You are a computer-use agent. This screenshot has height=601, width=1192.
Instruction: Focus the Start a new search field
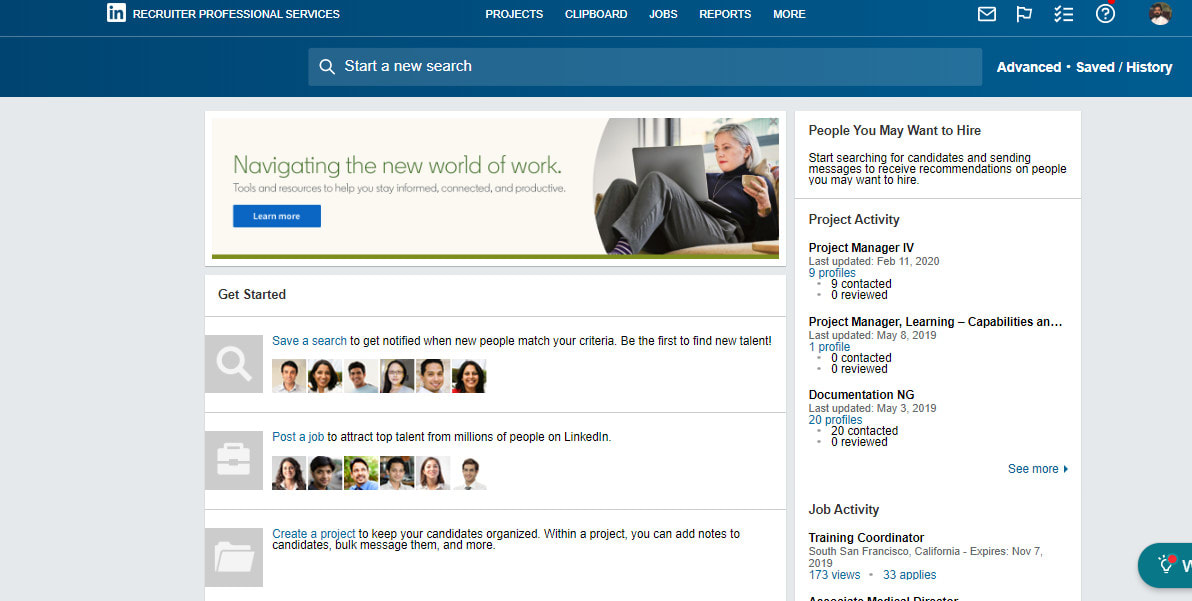tap(645, 67)
